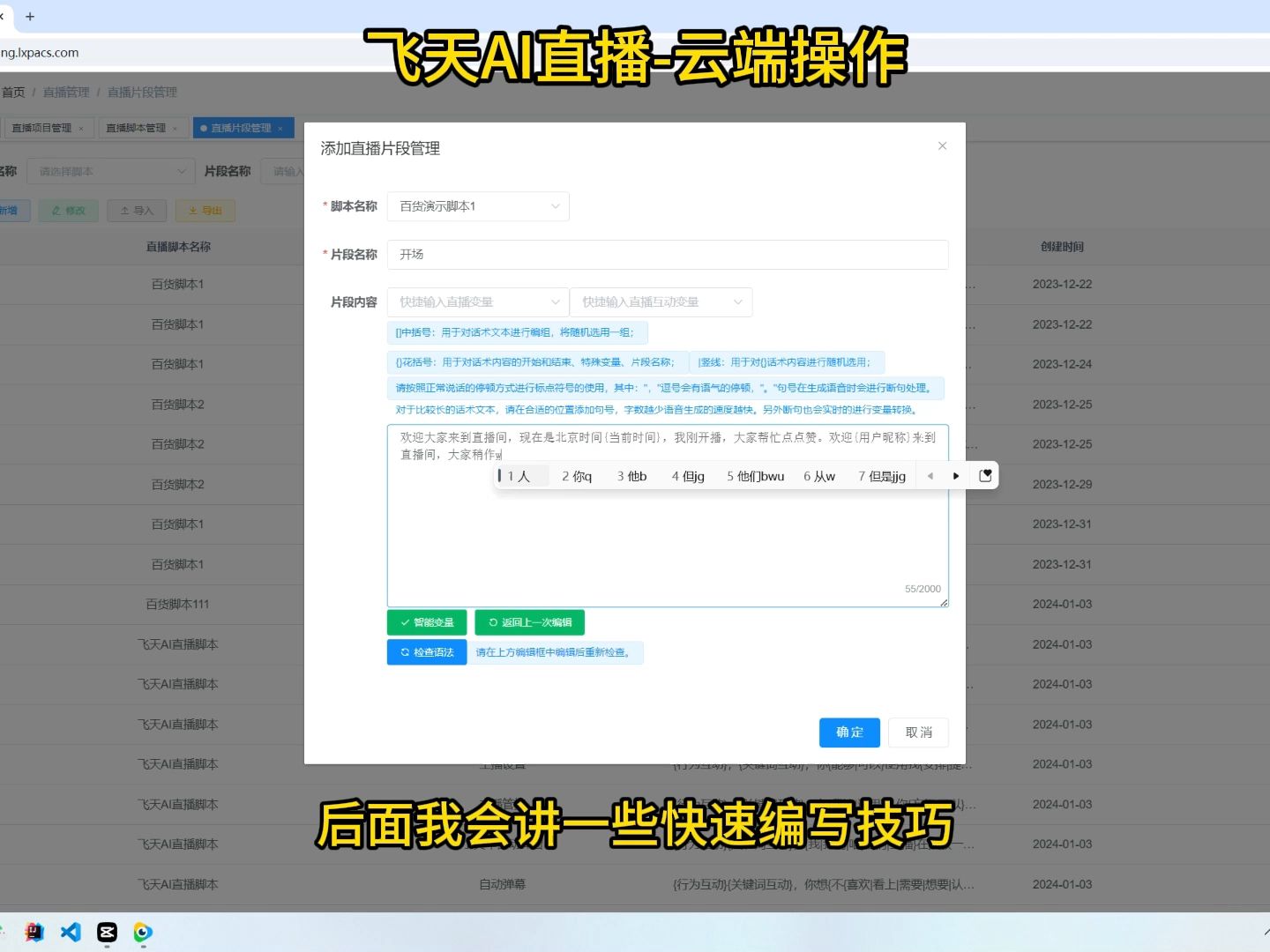The image size is (1270, 952).
Task: Click inside the 片段内容 text area
Action: click(668, 516)
